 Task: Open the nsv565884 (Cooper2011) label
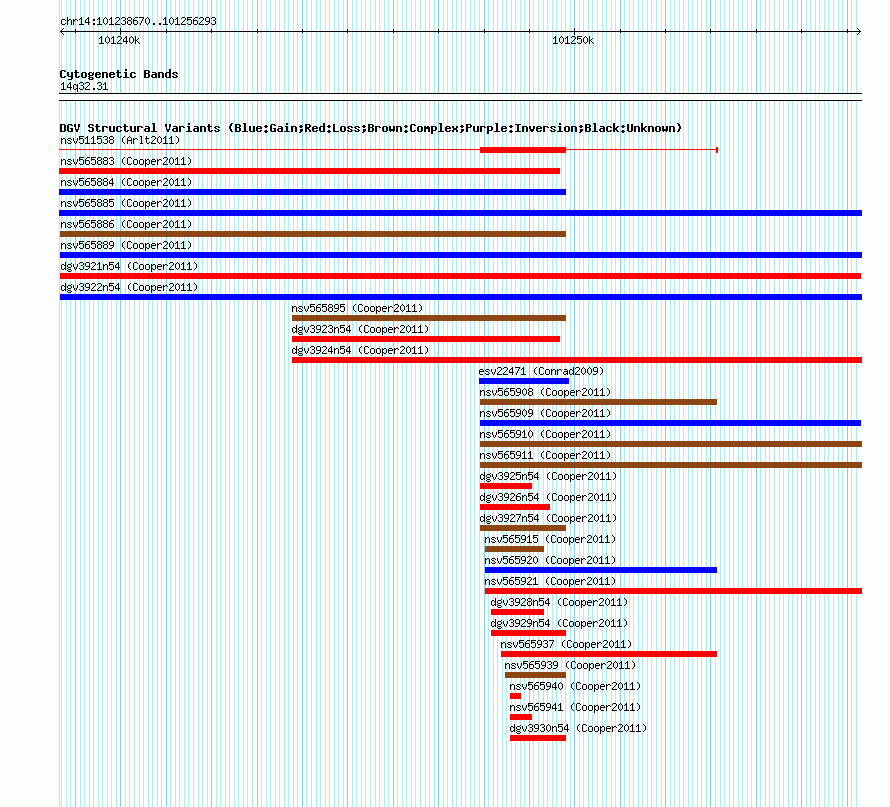126,182
